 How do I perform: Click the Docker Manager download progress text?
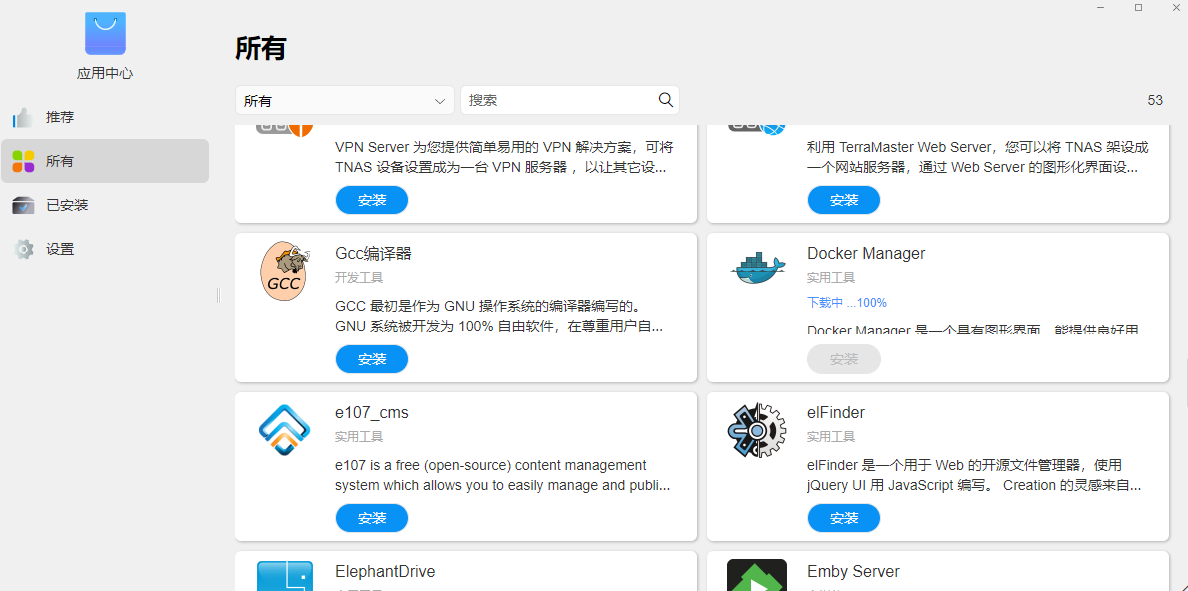click(847, 303)
